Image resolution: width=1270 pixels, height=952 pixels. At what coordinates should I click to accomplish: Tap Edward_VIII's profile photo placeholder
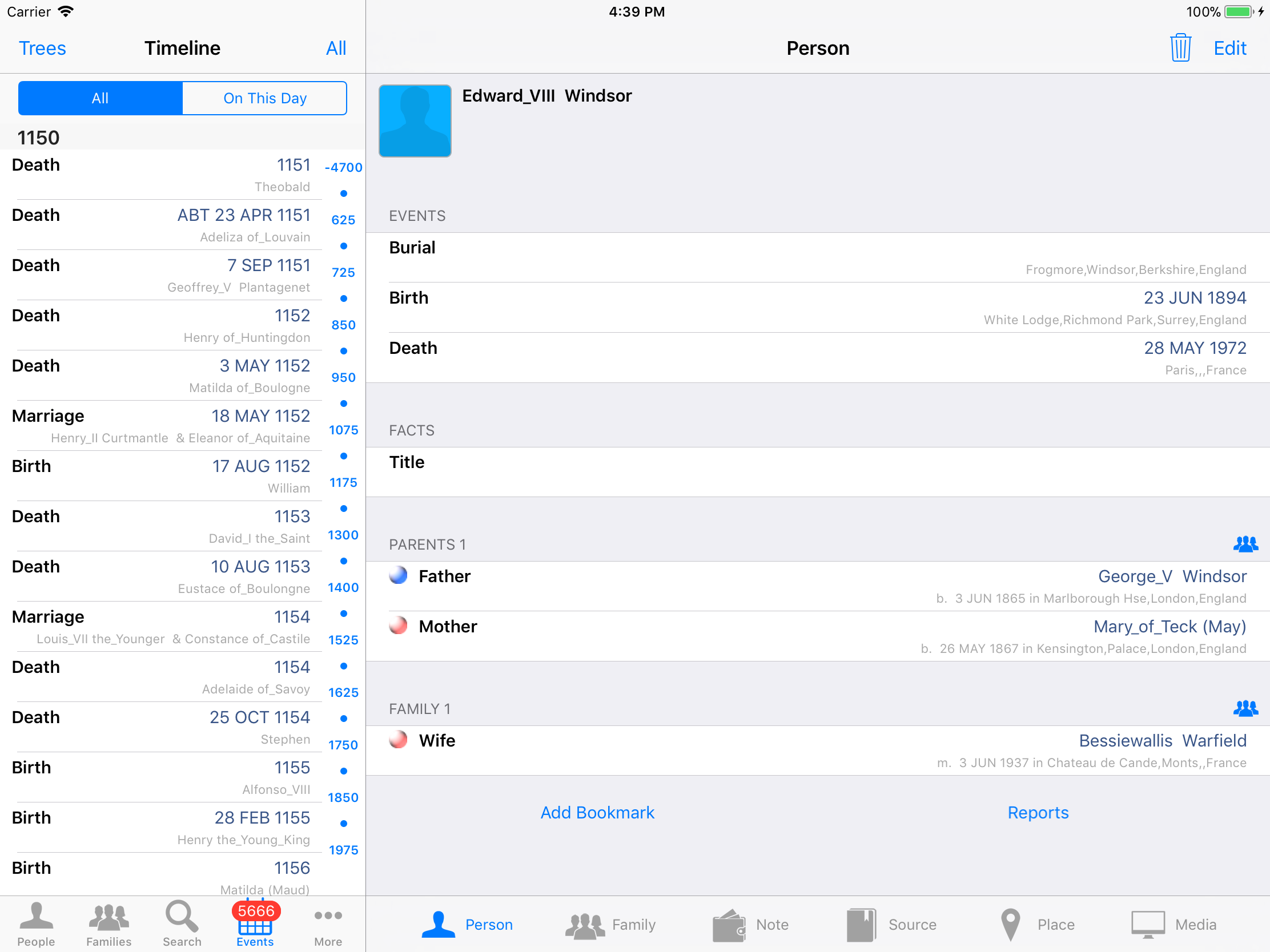coord(415,121)
